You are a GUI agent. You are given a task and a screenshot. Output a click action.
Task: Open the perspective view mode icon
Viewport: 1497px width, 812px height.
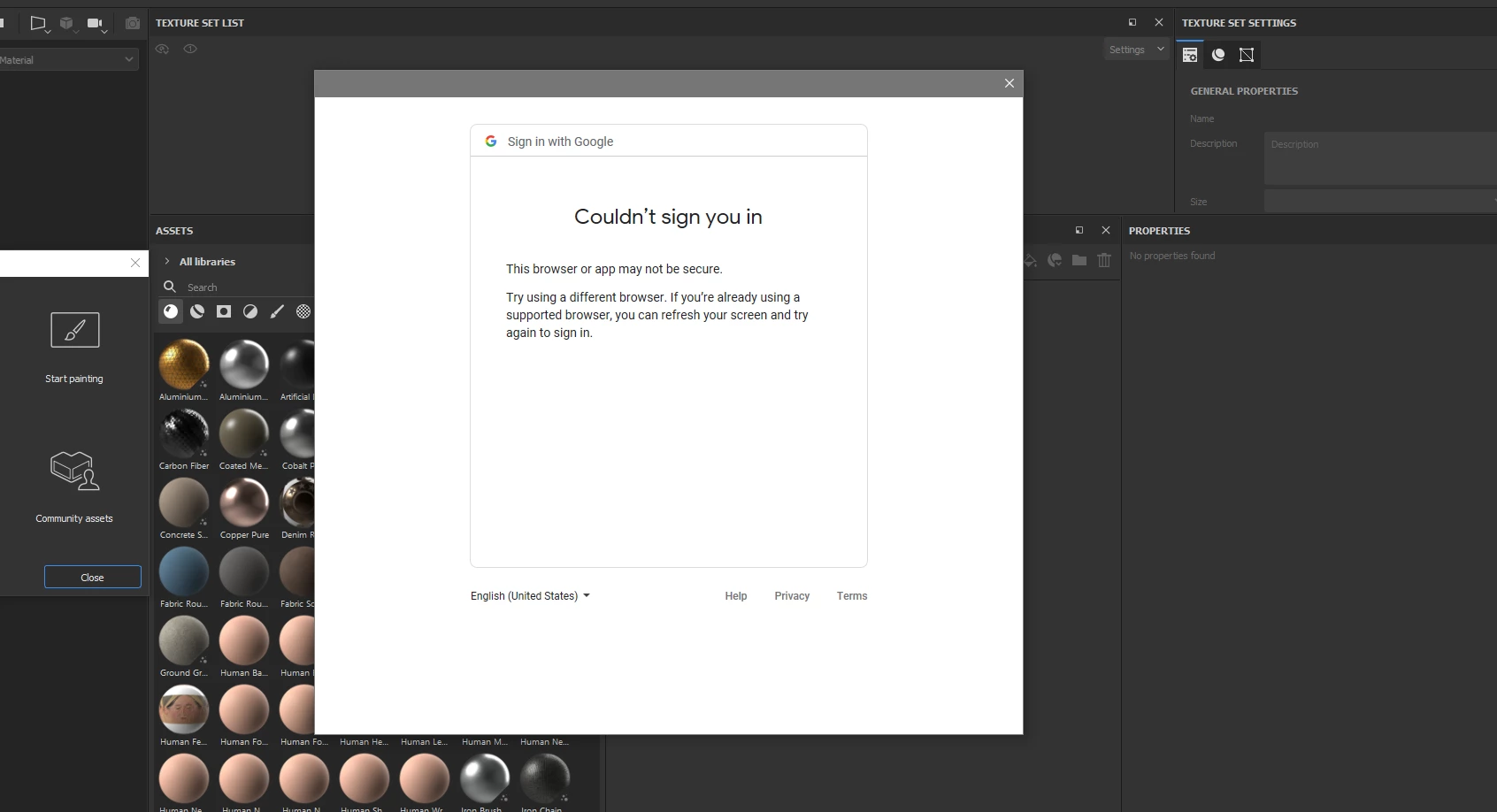(38, 23)
